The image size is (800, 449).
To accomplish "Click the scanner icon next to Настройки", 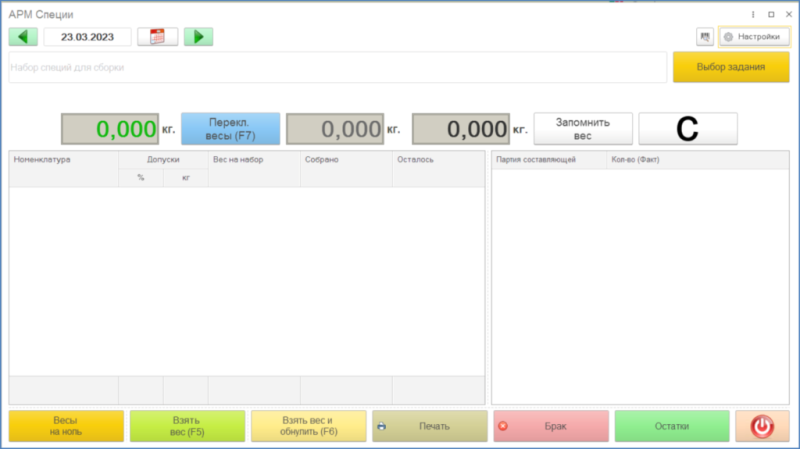I will pos(705,37).
